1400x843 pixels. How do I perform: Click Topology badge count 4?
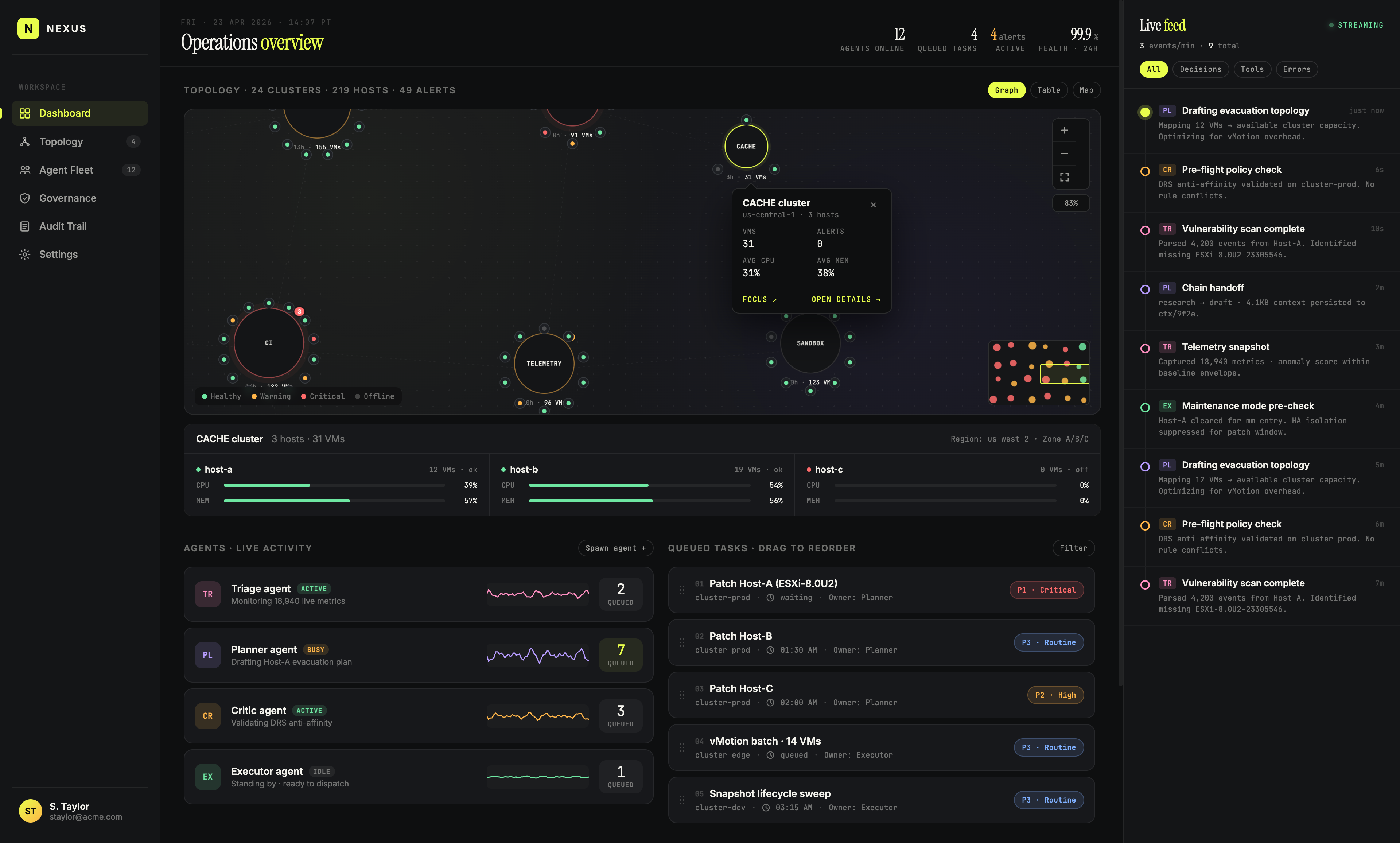[x=133, y=141]
